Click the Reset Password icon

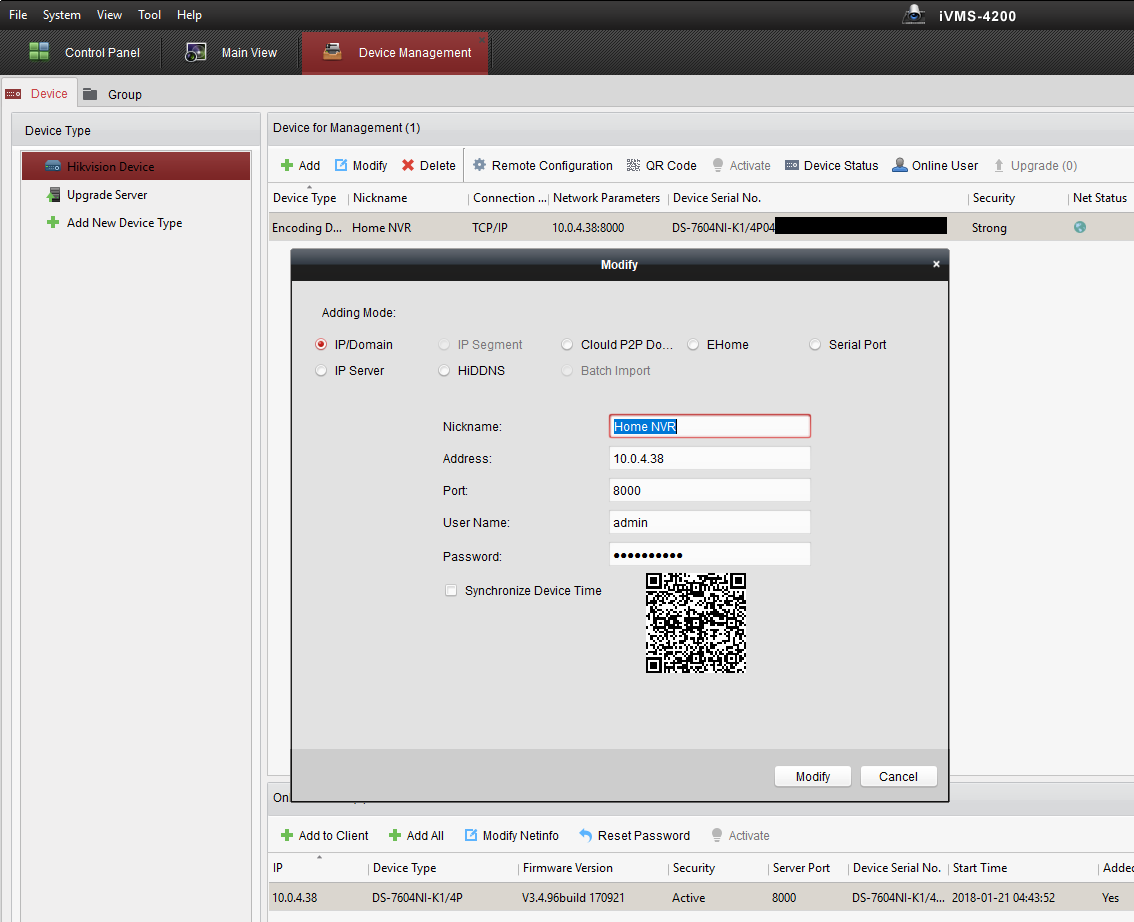click(586, 836)
